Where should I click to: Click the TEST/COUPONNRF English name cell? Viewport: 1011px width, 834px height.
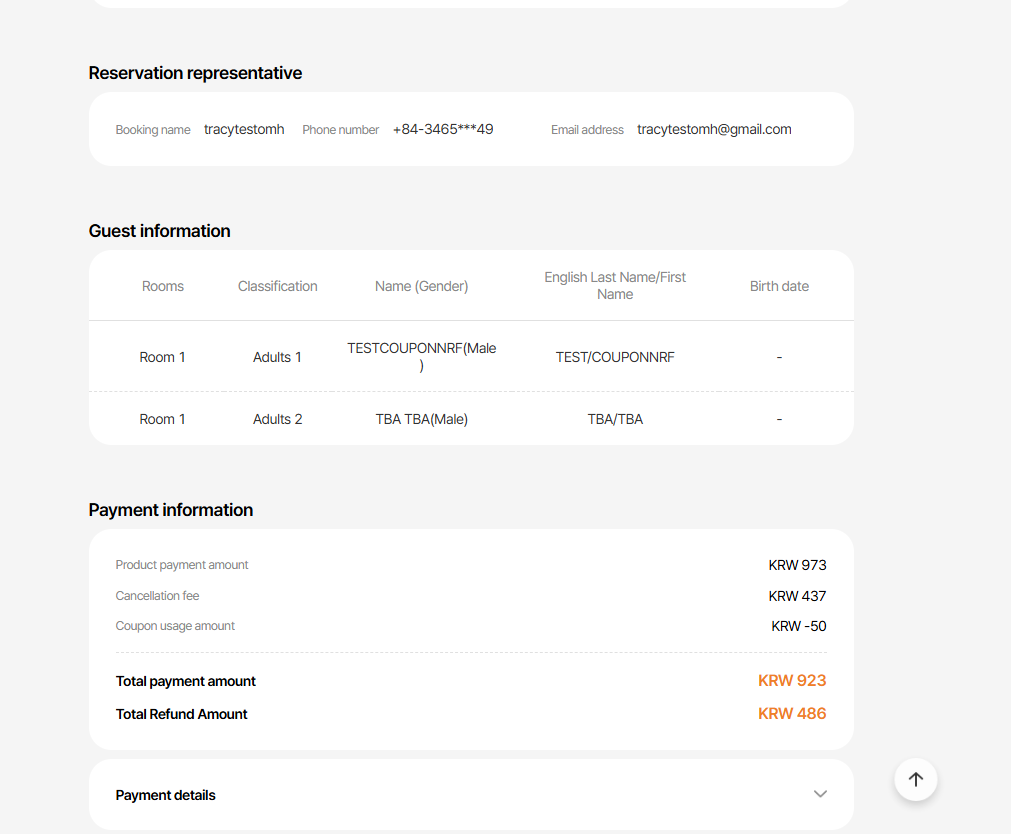click(x=615, y=357)
